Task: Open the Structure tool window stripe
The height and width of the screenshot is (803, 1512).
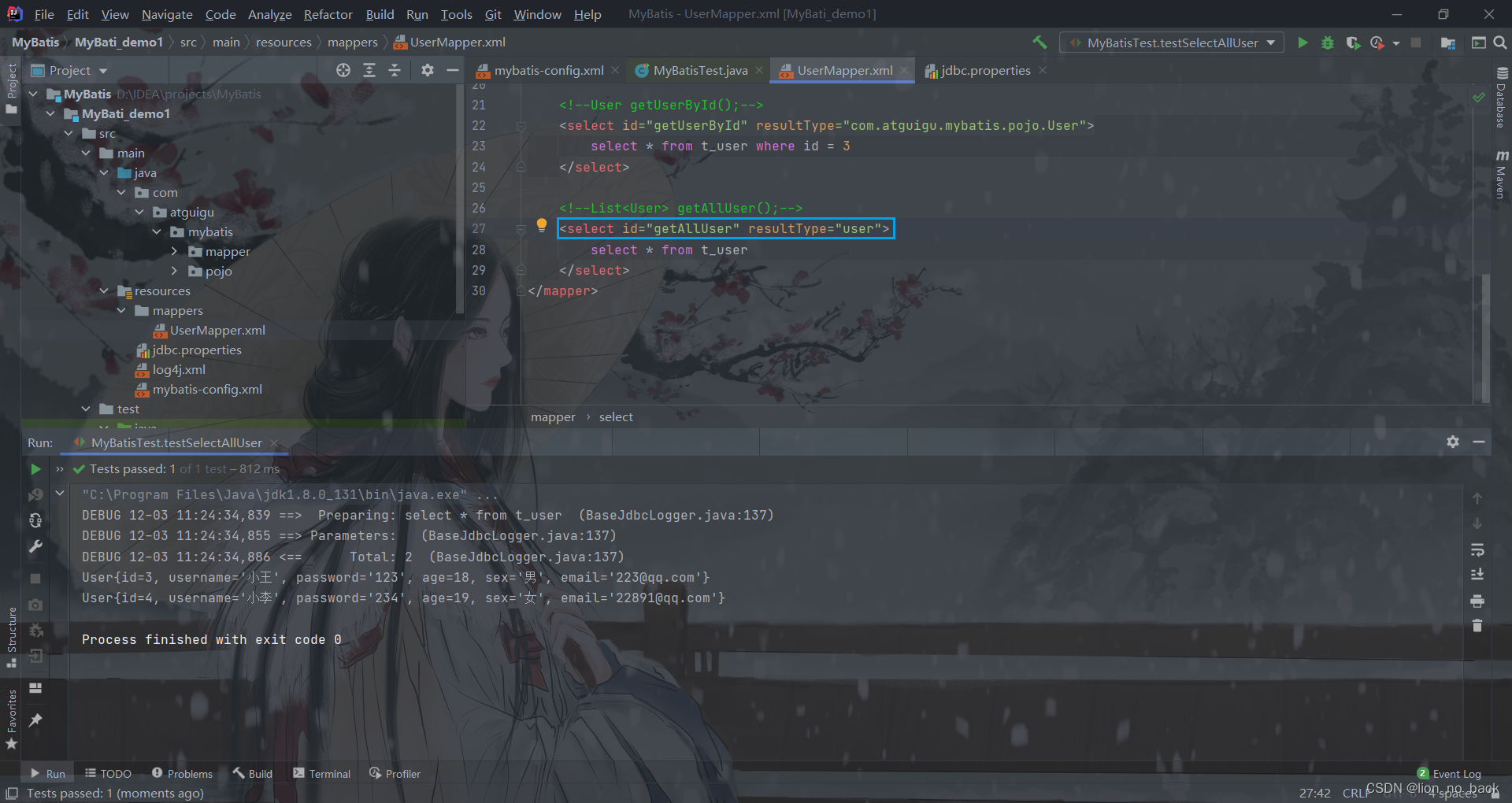Action: (12, 638)
